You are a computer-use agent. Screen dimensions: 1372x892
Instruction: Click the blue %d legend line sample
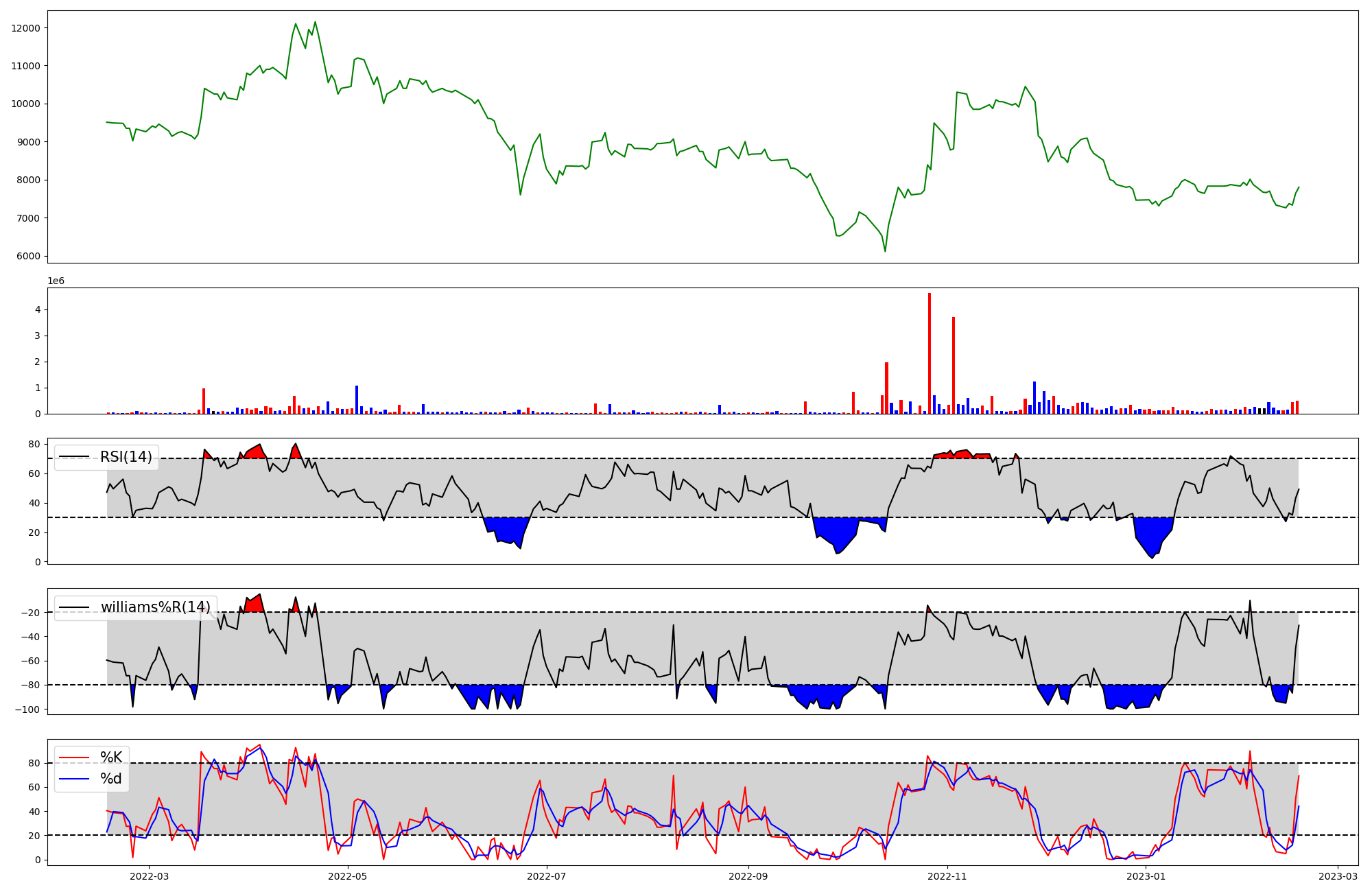[x=74, y=779]
